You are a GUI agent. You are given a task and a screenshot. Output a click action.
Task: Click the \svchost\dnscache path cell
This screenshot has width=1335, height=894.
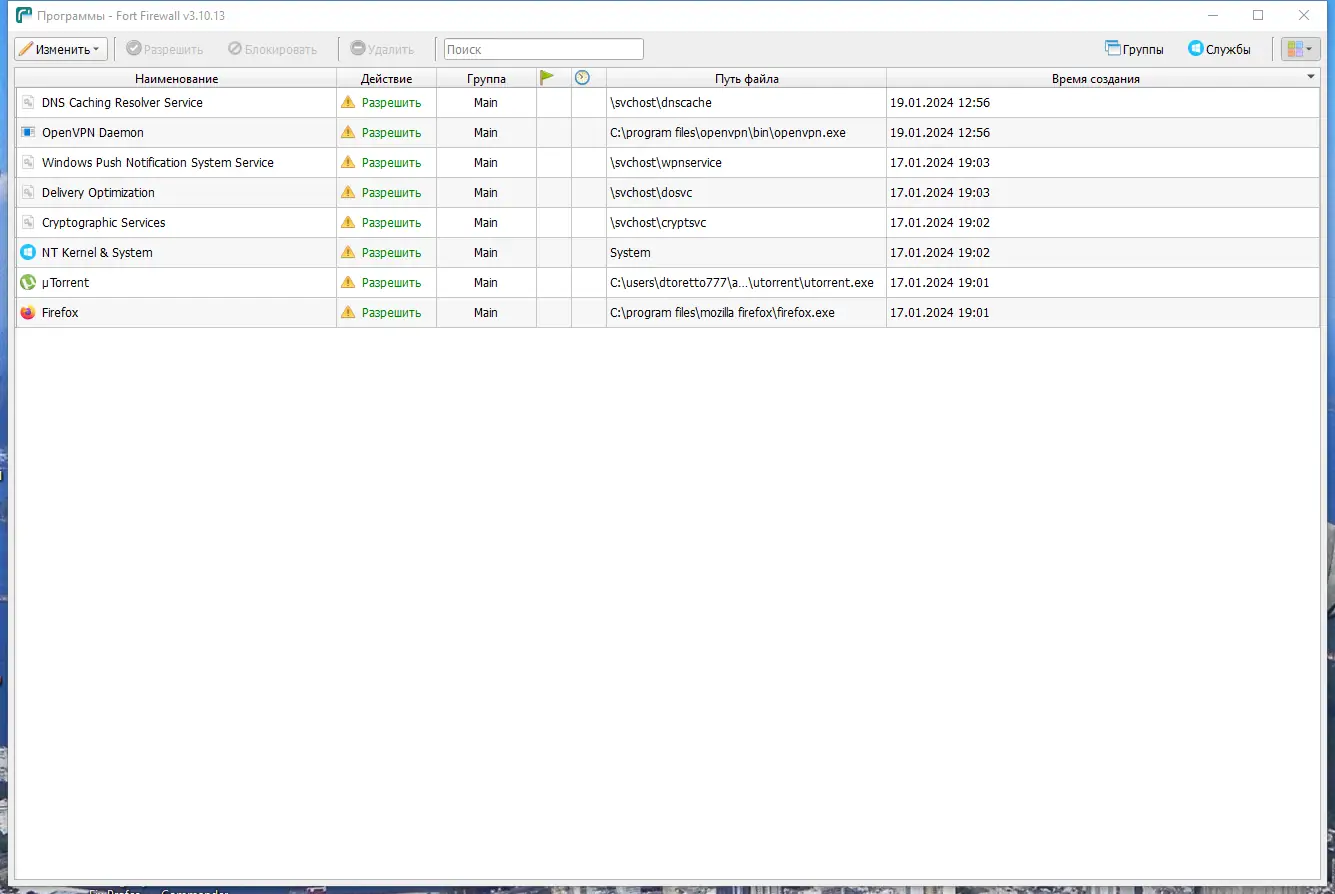click(747, 103)
